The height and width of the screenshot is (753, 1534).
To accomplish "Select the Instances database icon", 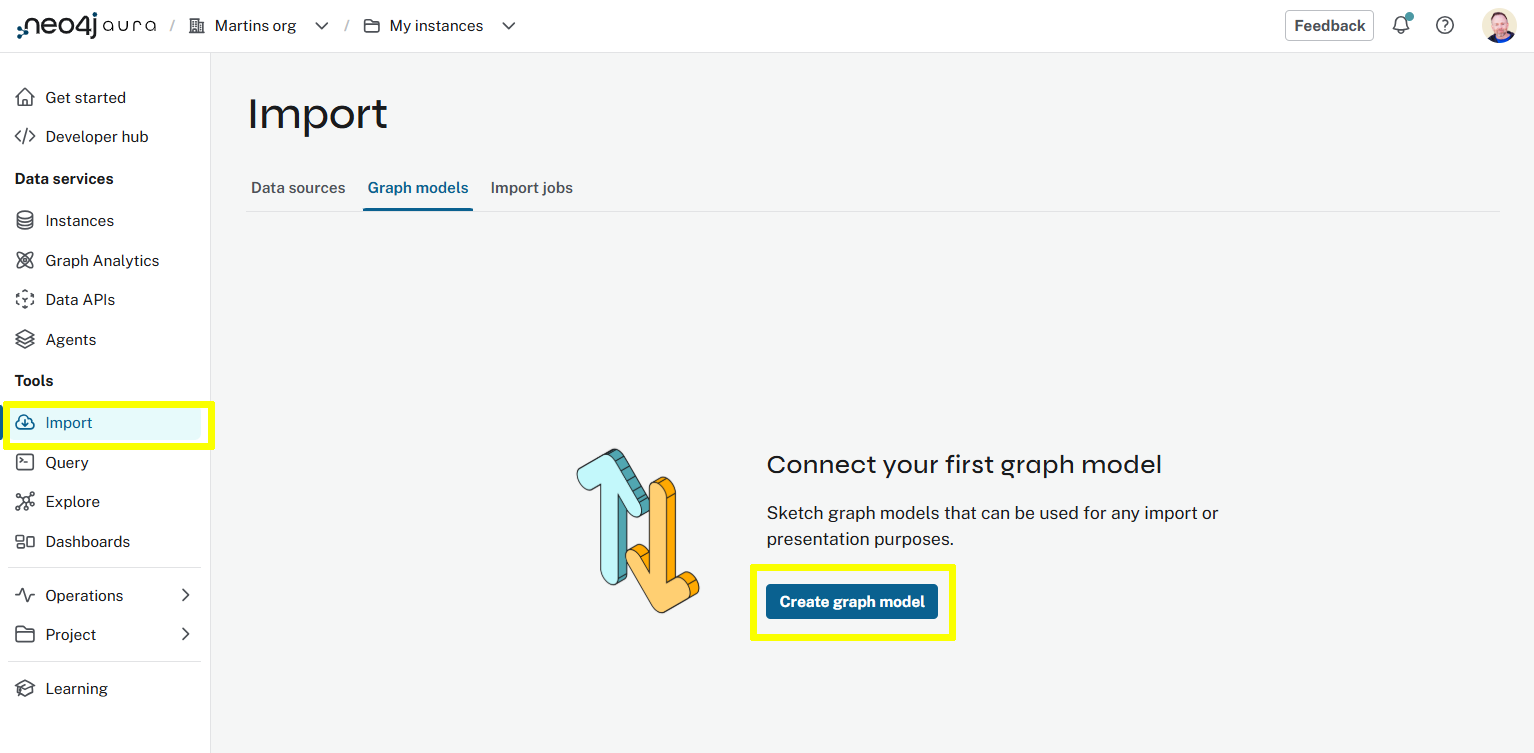I will tap(25, 220).
